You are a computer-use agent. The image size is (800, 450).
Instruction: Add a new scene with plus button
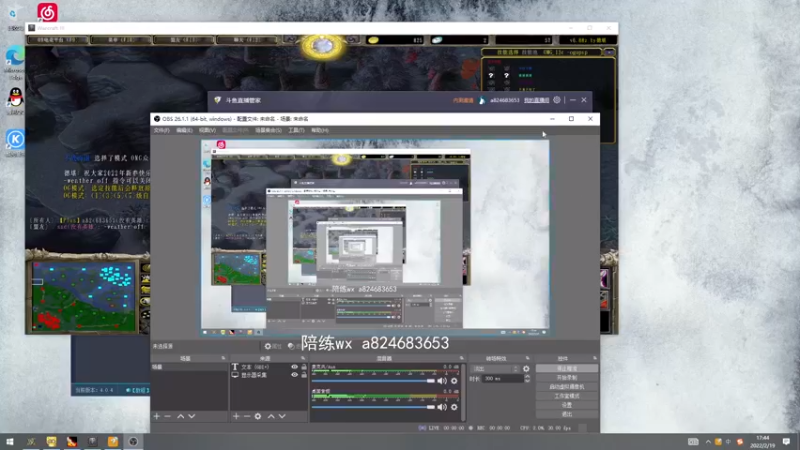pyautogui.click(x=157, y=416)
